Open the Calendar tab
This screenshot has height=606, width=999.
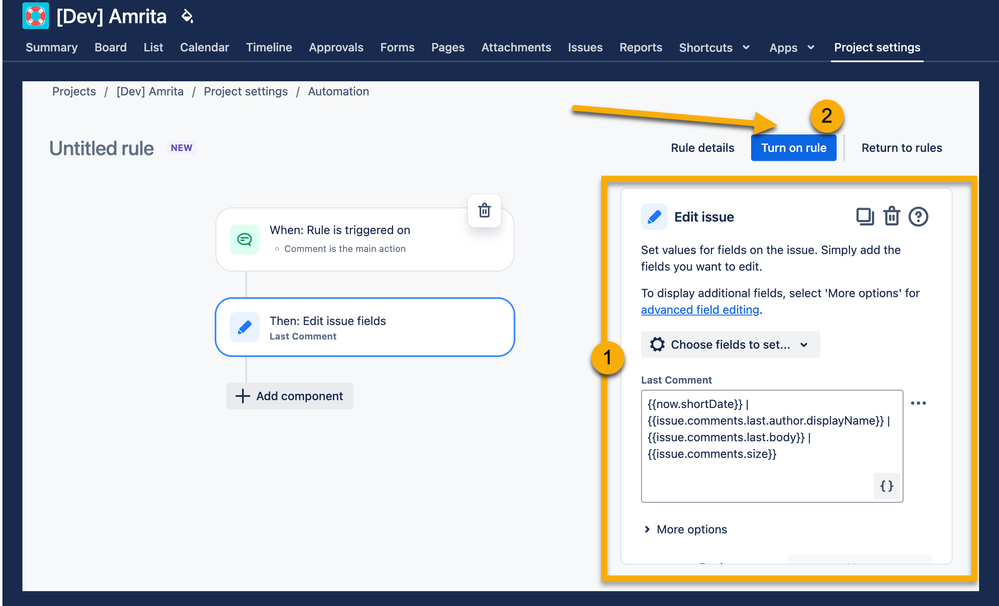[205, 47]
